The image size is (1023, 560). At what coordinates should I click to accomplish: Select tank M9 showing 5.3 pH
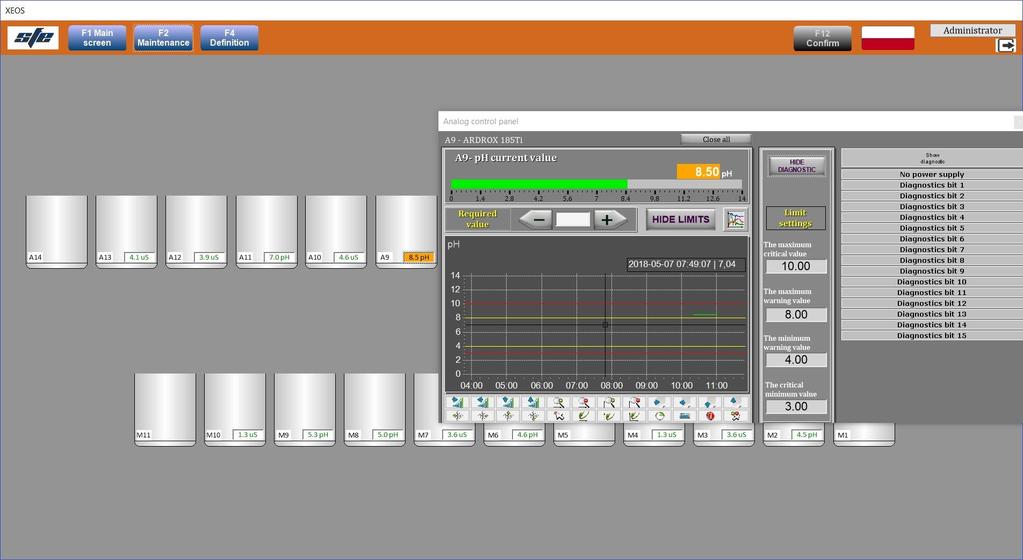point(305,409)
